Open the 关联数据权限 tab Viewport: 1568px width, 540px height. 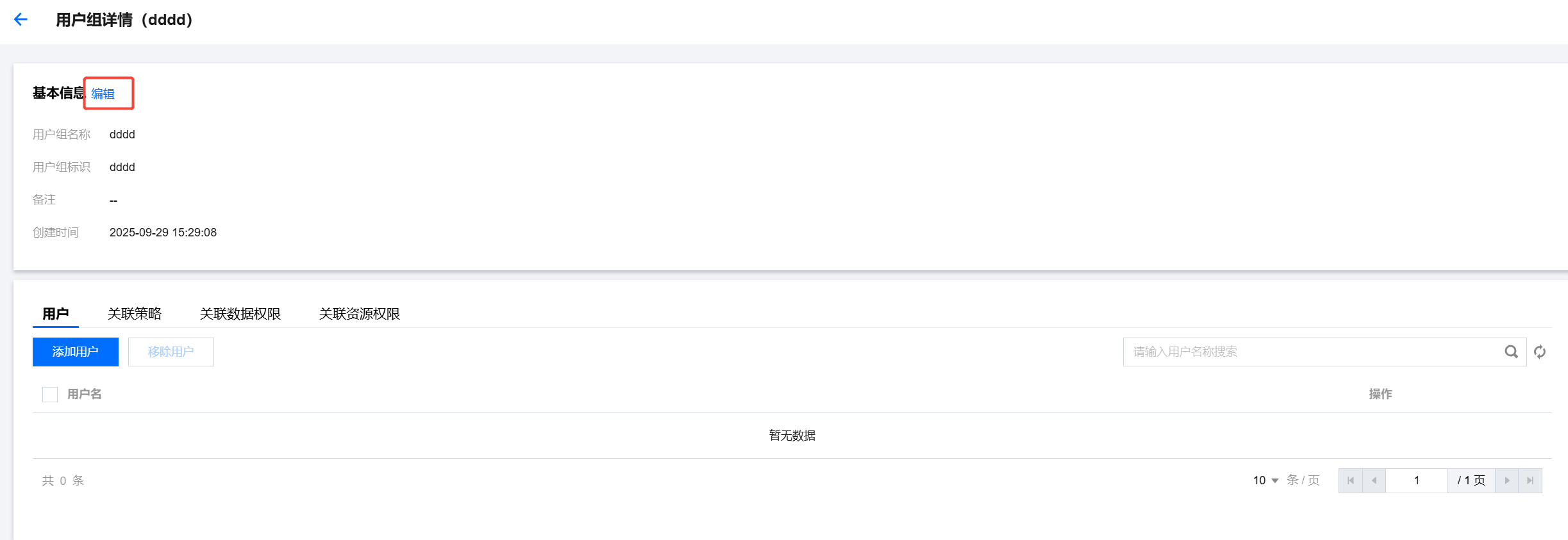(240, 314)
